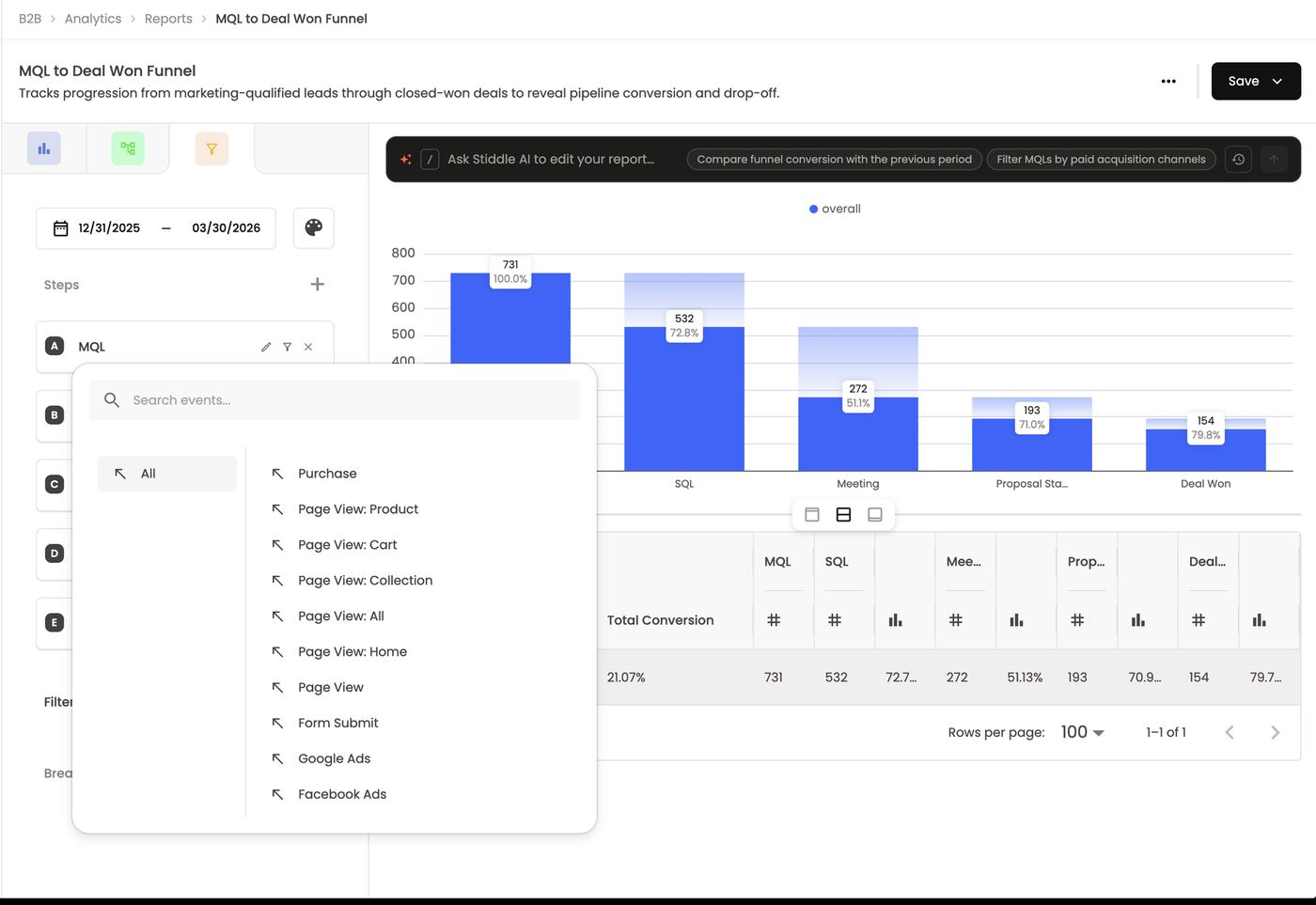1316x905 pixels.
Task: Open the B2B breadcrumb
Action: click(x=30, y=19)
